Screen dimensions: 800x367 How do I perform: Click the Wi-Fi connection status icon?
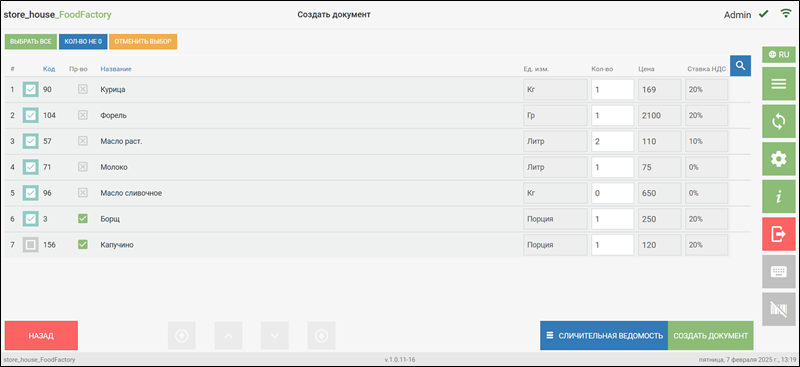tap(786, 14)
